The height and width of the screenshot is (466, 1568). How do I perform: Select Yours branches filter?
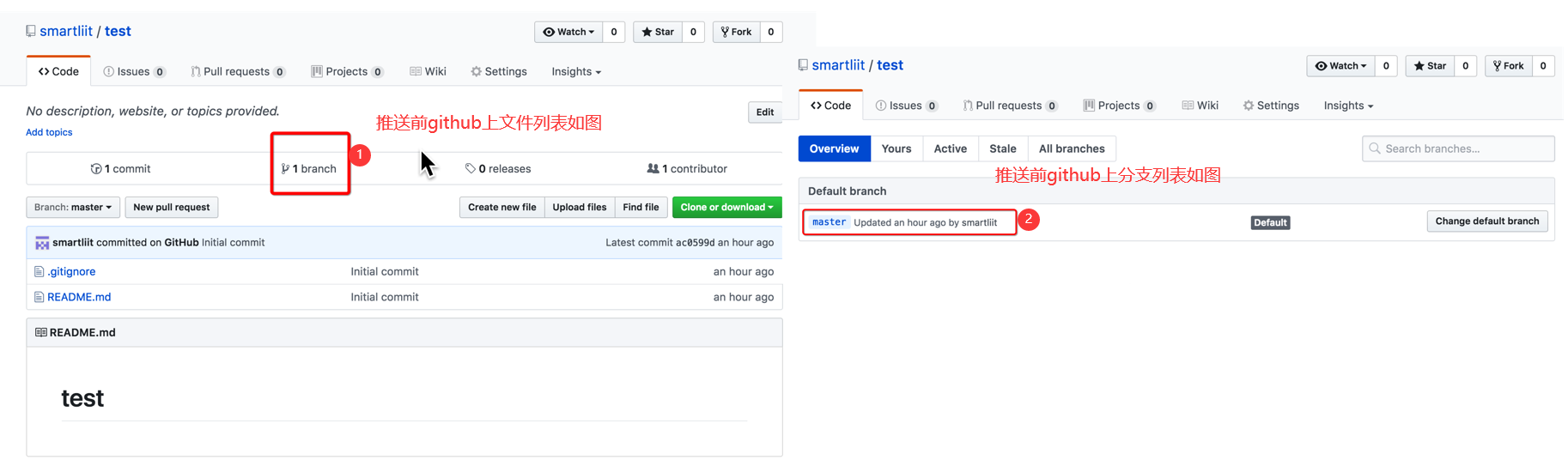[x=896, y=148]
